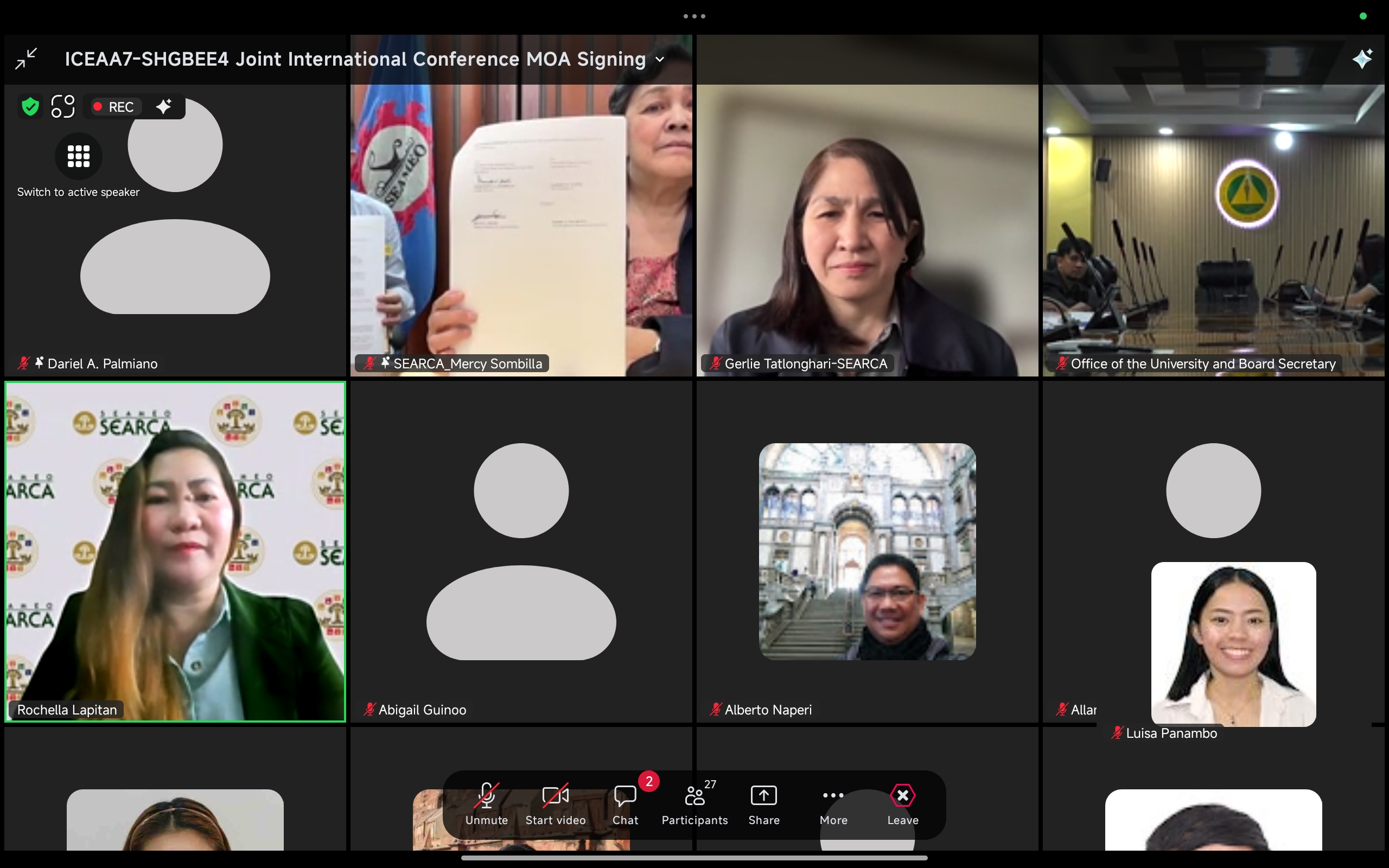Click the horizontal scroll bar at bottom
This screenshot has width=1389, height=868.
click(694, 858)
